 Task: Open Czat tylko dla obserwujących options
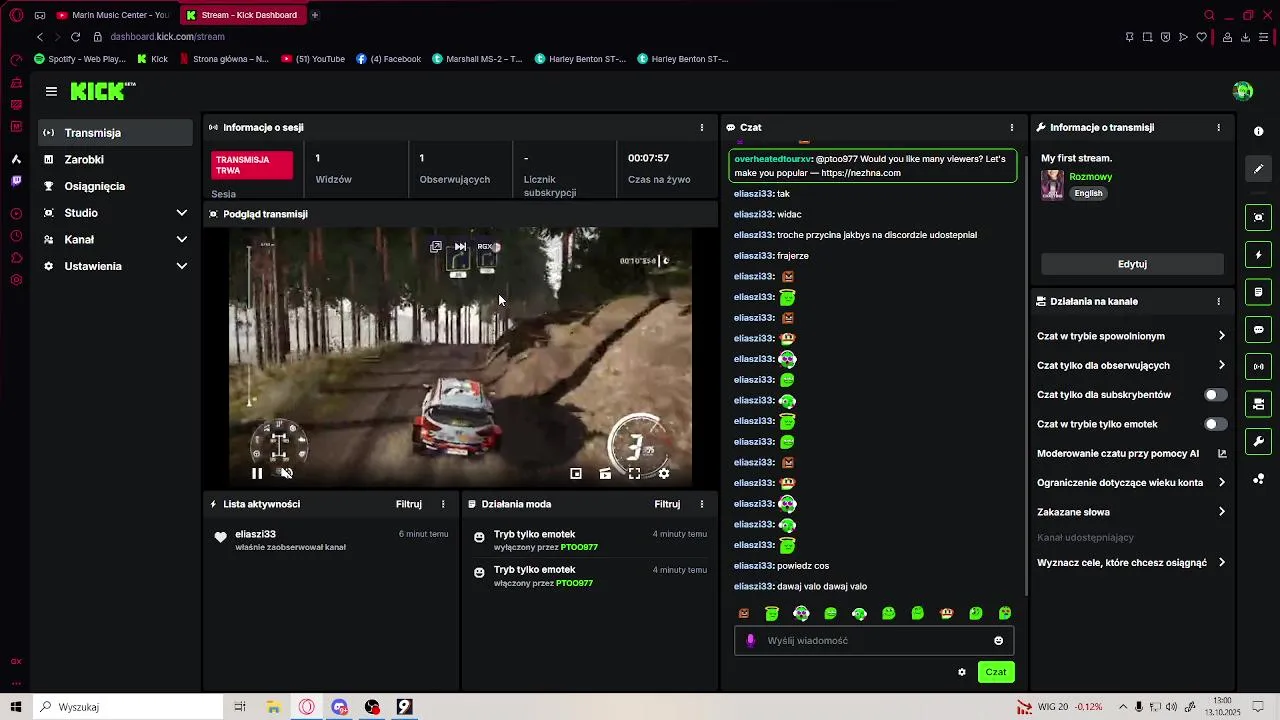click(x=1131, y=366)
